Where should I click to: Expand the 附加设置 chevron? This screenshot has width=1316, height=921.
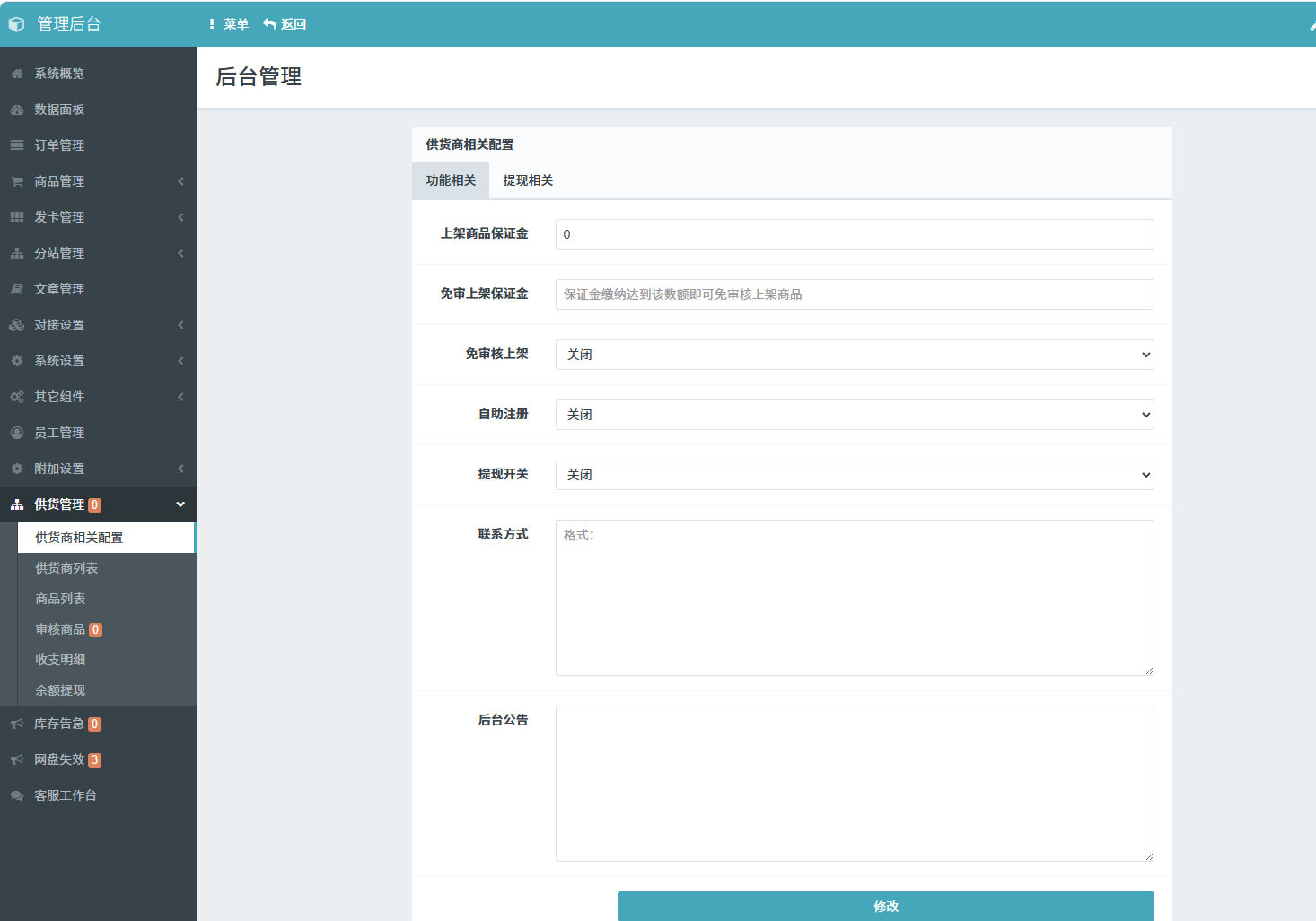pyautogui.click(x=180, y=469)
